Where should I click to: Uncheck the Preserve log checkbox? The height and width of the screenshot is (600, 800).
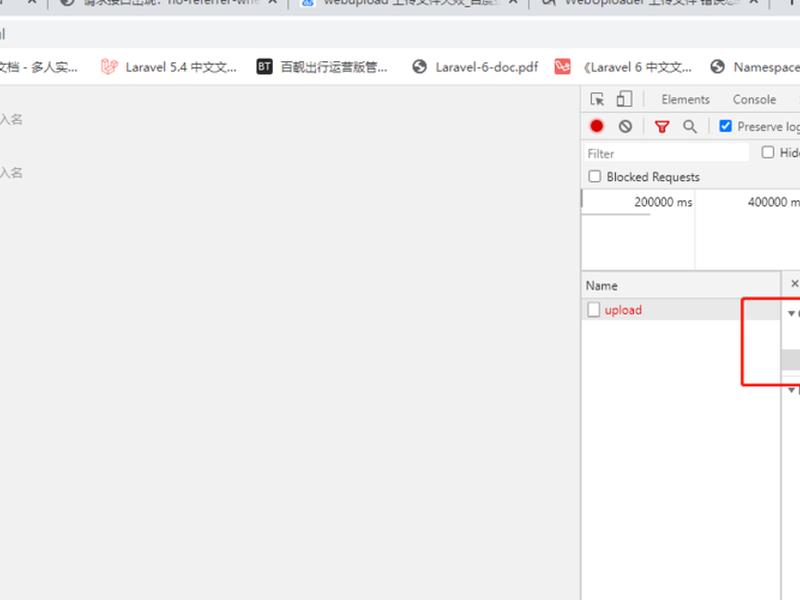[725, 126]
